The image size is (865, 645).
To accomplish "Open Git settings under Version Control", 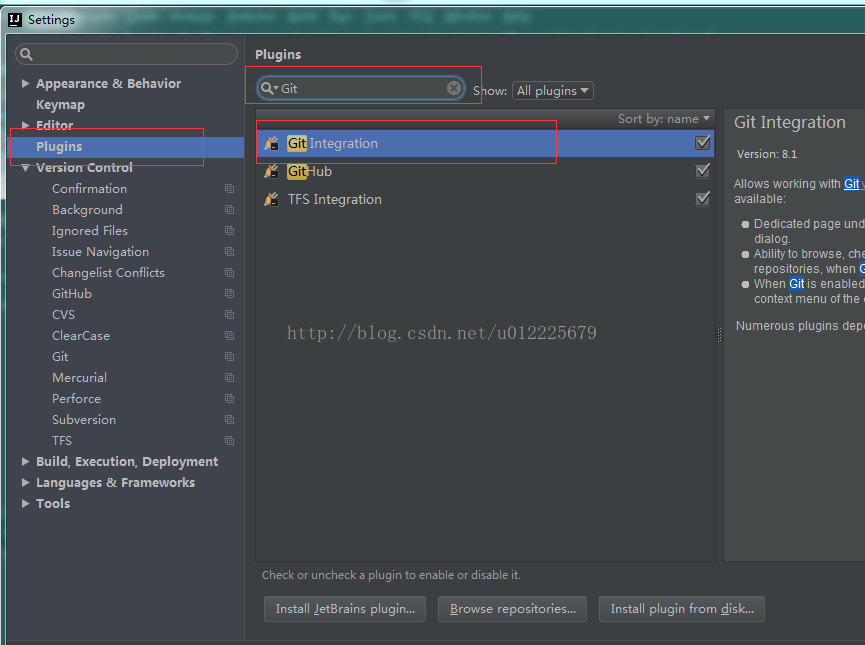I will click(60, 356).
